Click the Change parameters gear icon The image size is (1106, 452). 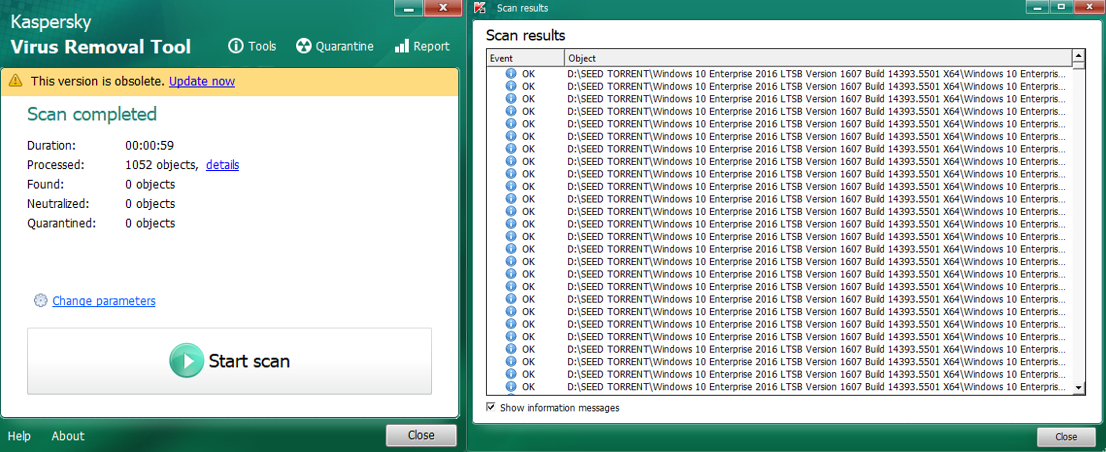[x=40, y=300]
